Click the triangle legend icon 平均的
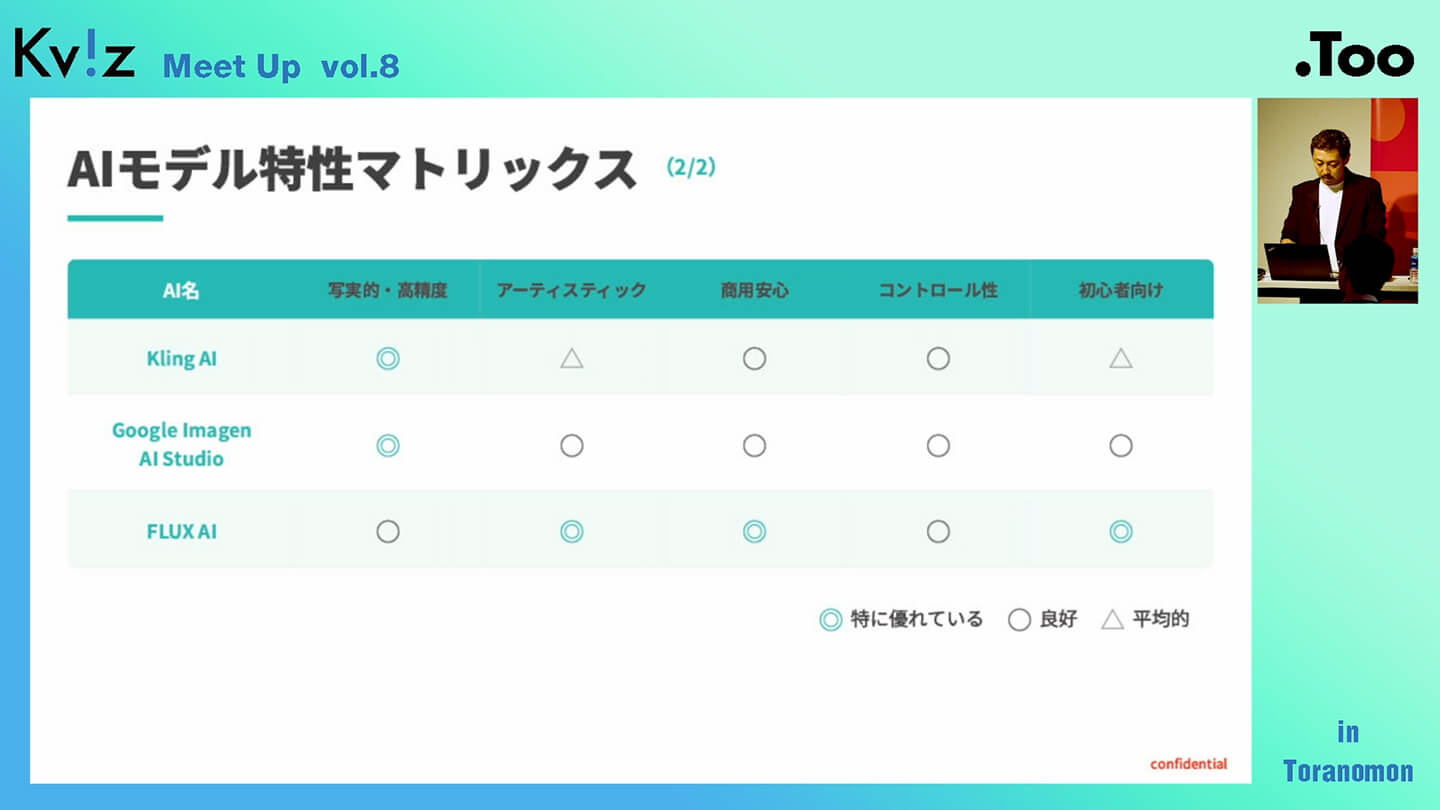 (x=1112, y=620)
